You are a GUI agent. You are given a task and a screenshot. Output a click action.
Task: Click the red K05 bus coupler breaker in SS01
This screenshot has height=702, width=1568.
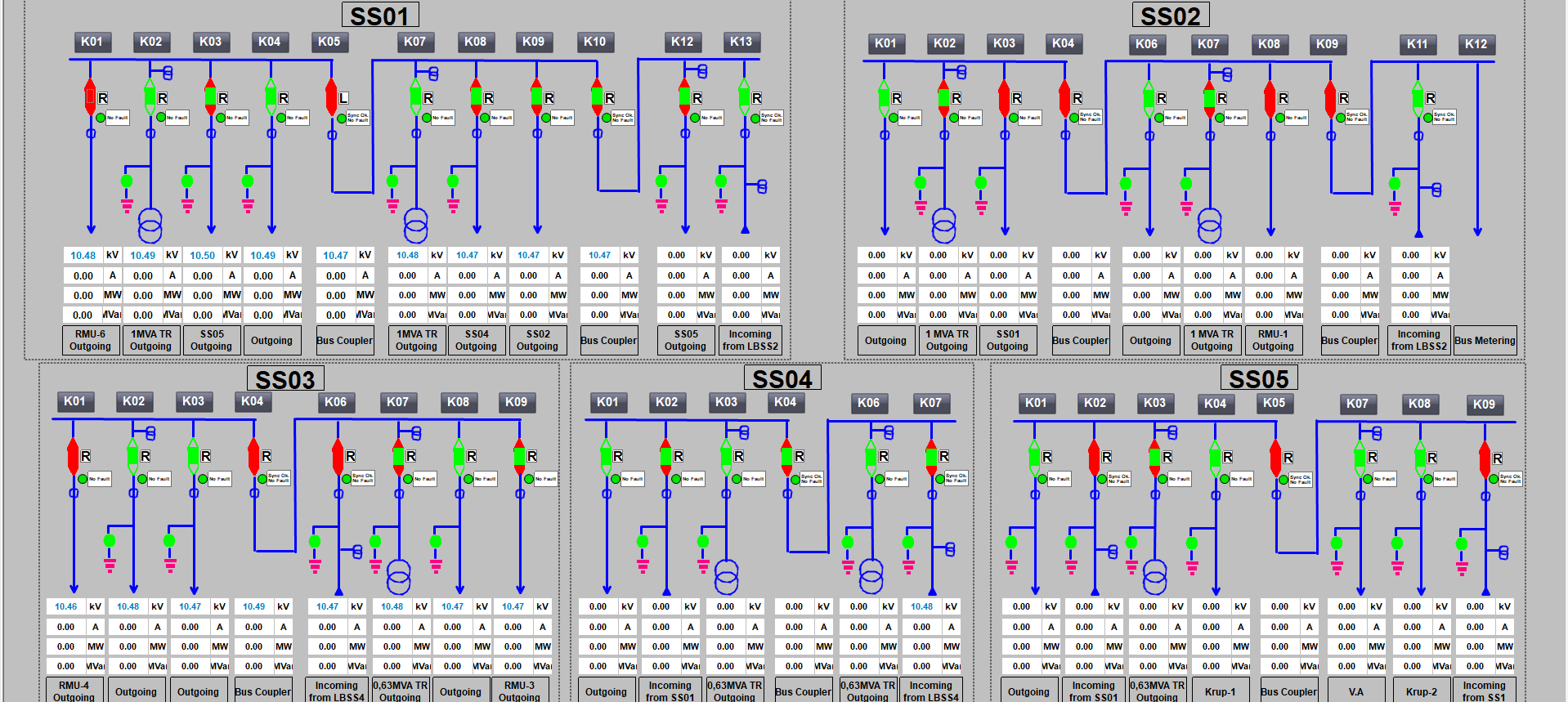tap(331, 97)
